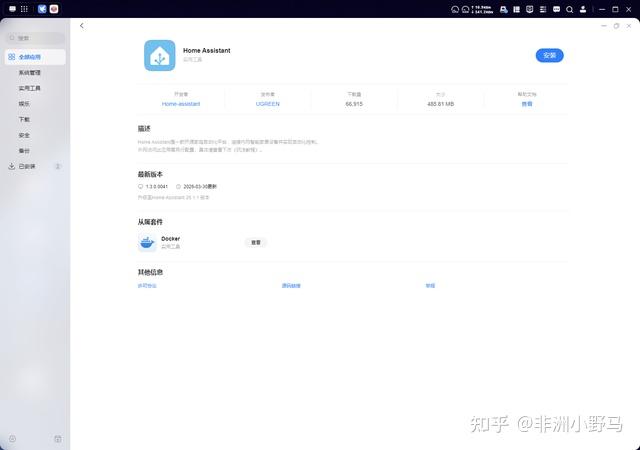Go back with the left arrow
Screen dimensions: 640x450
(x=82, y=26)
